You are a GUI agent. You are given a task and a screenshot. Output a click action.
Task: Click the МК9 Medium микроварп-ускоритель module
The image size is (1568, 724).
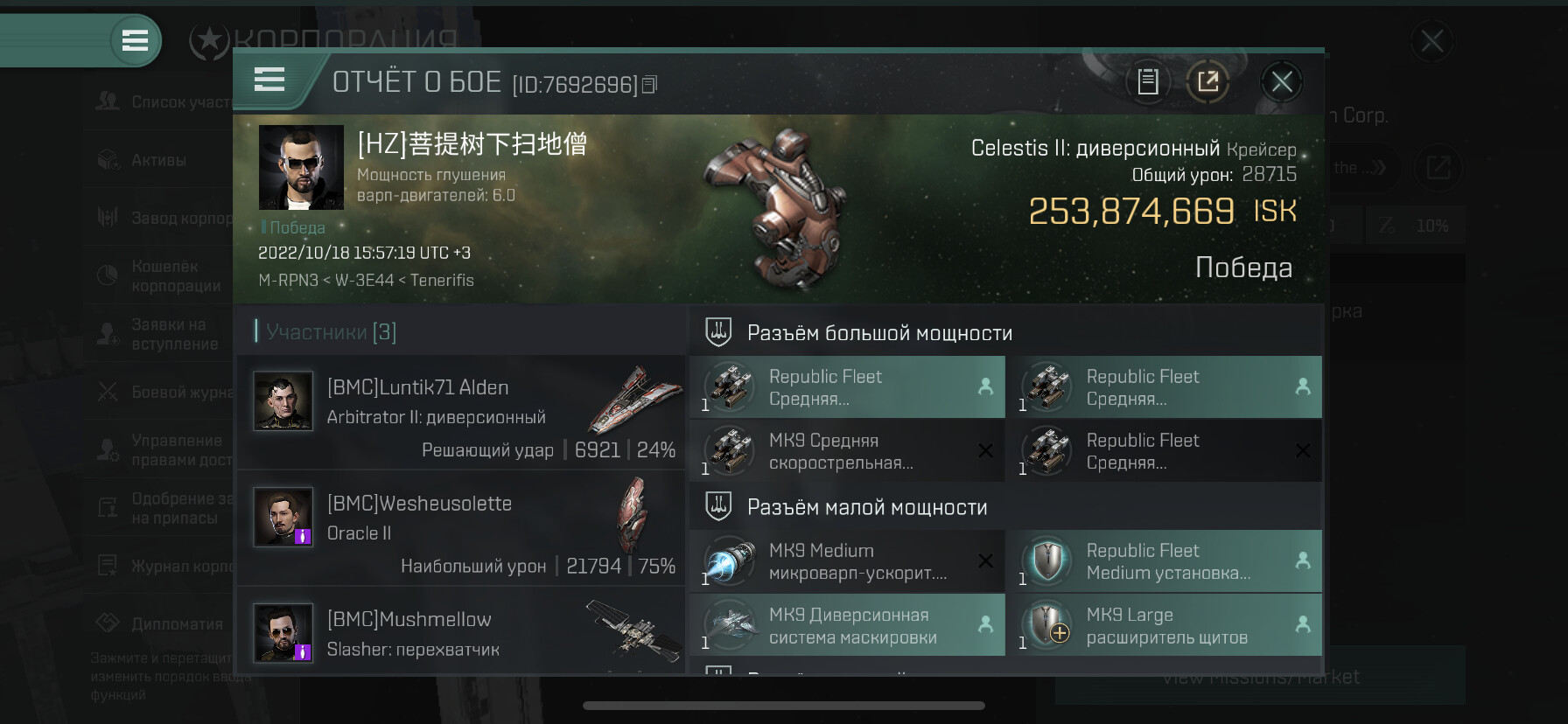click(x=847, y=561)
